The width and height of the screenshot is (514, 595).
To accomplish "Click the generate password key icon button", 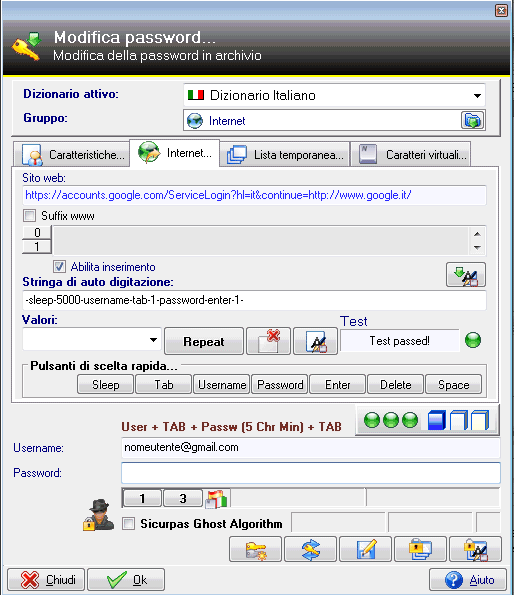I will (255, 549).
